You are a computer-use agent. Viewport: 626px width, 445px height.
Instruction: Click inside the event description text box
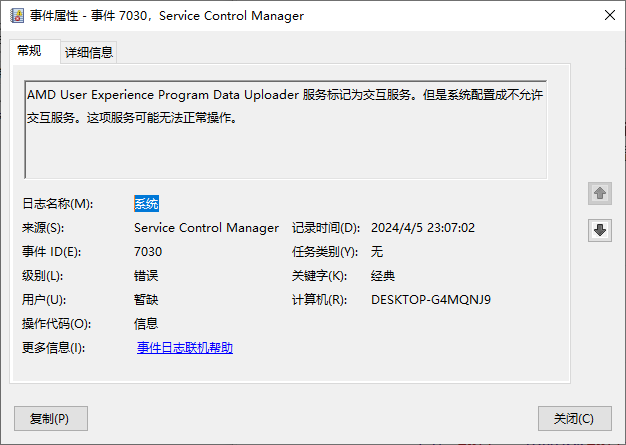[x=285, y=130]
